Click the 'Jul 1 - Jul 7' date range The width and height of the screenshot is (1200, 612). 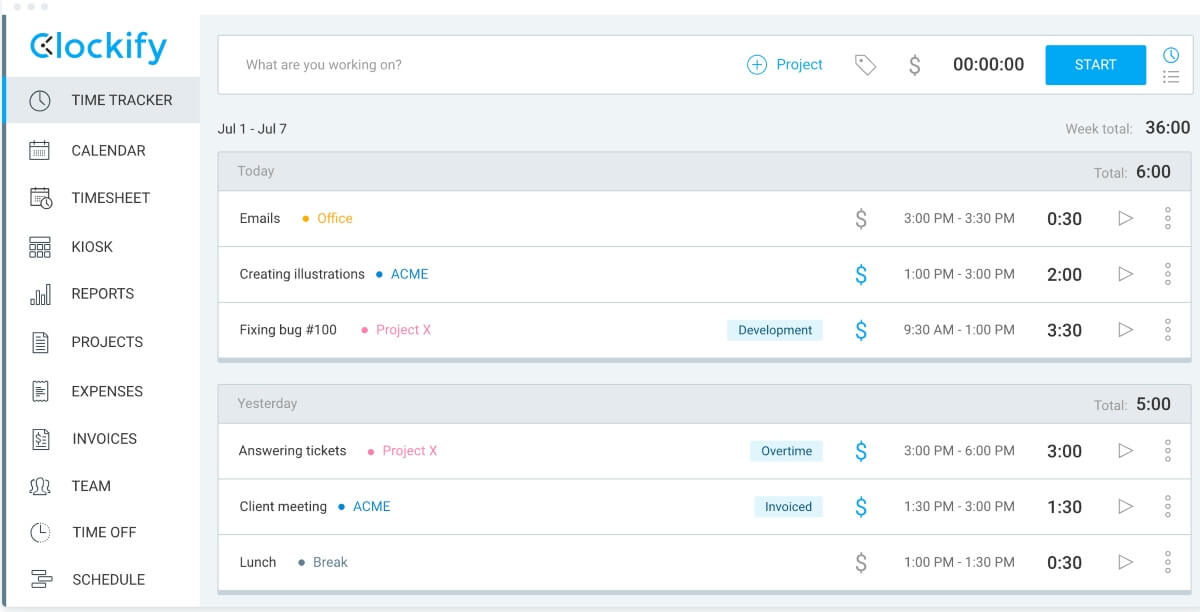[x=252, y=129]
